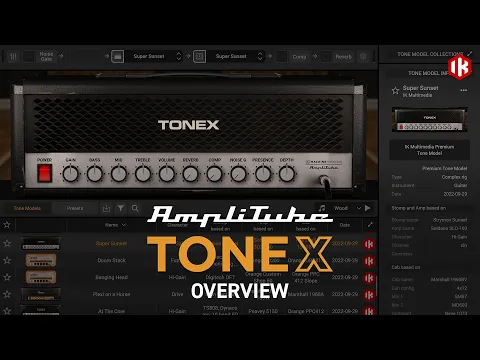Click the REVERB knob on the amp
480x360 pixels.
[x=191, y=174]
